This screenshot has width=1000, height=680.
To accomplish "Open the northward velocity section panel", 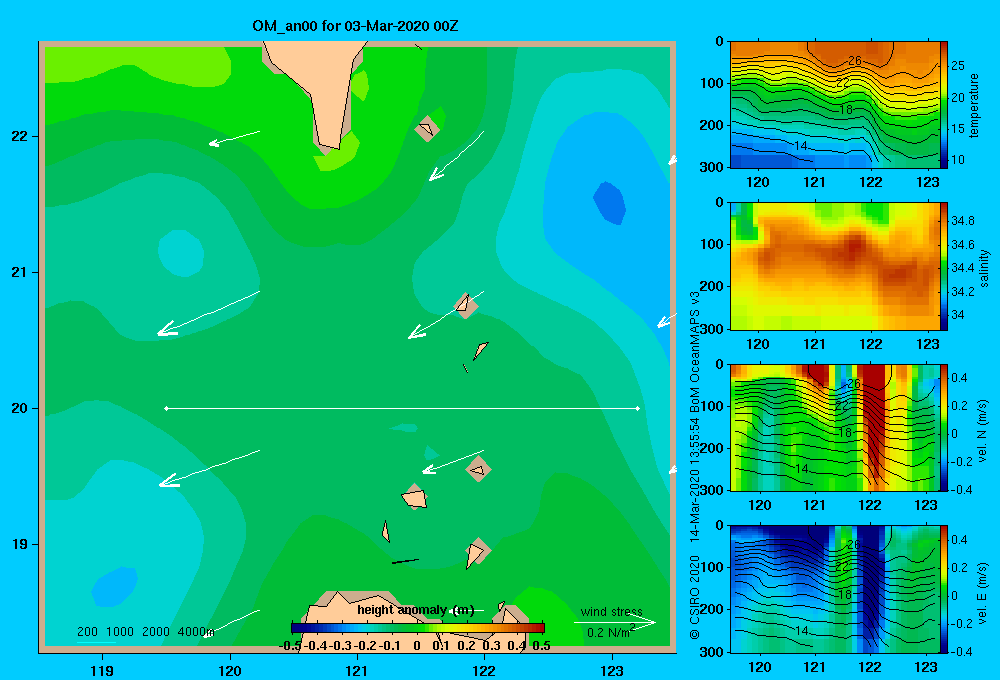I will pyautogui.click(x=834, y=427).
